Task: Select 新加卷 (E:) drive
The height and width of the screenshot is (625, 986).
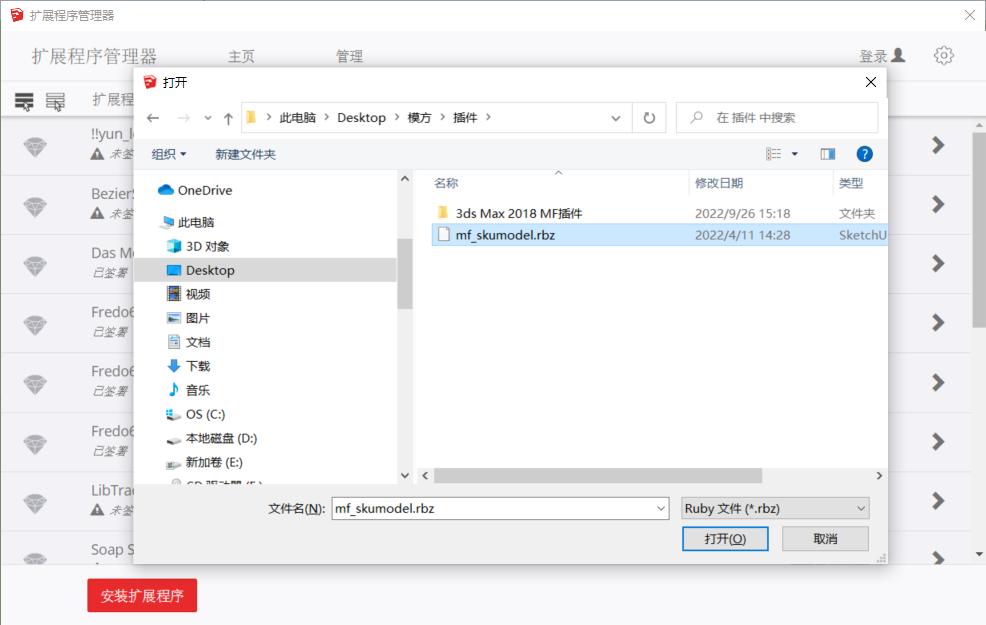Action: (x=204, y=462)
